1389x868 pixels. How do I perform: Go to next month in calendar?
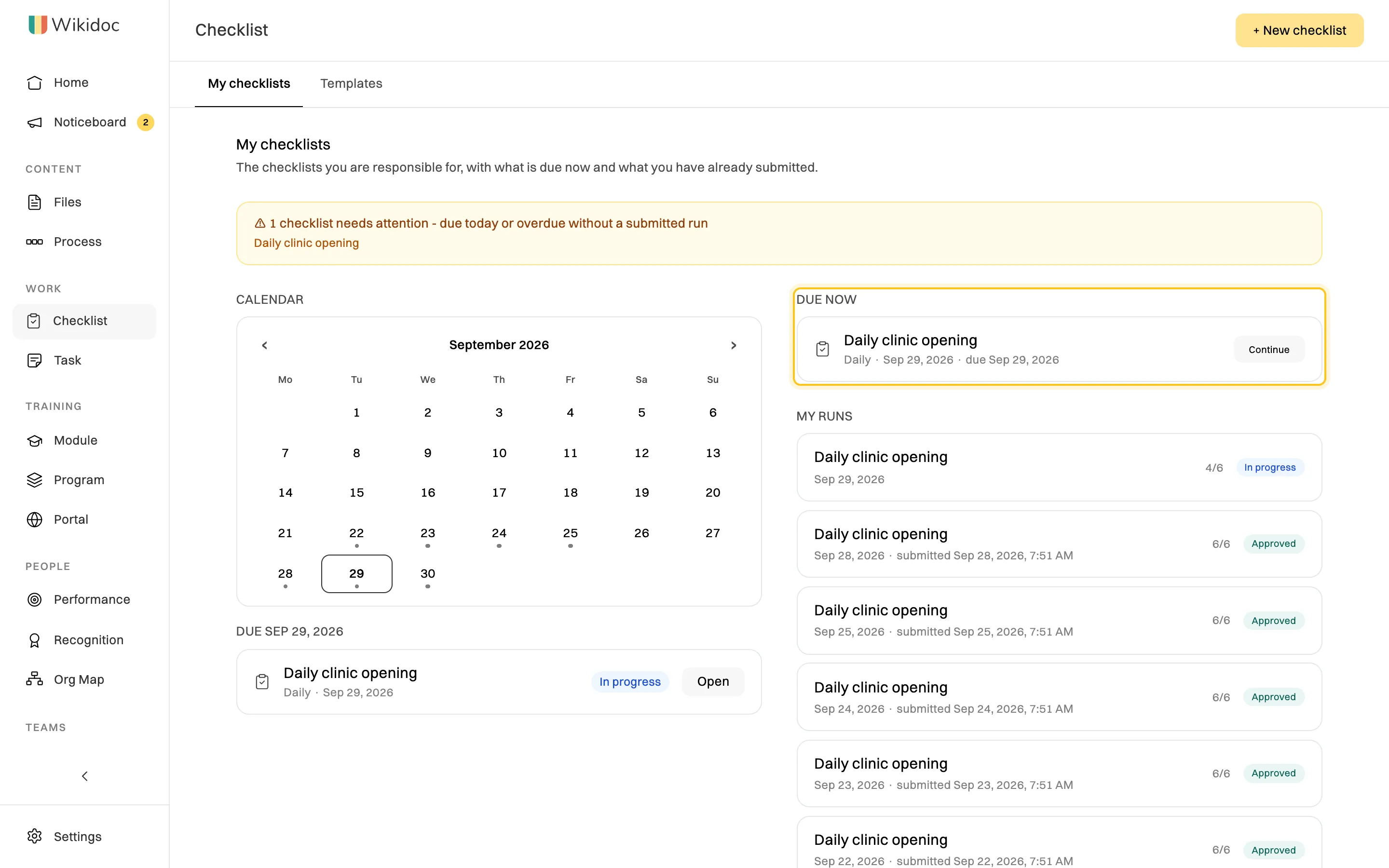[x=734, y=345]
